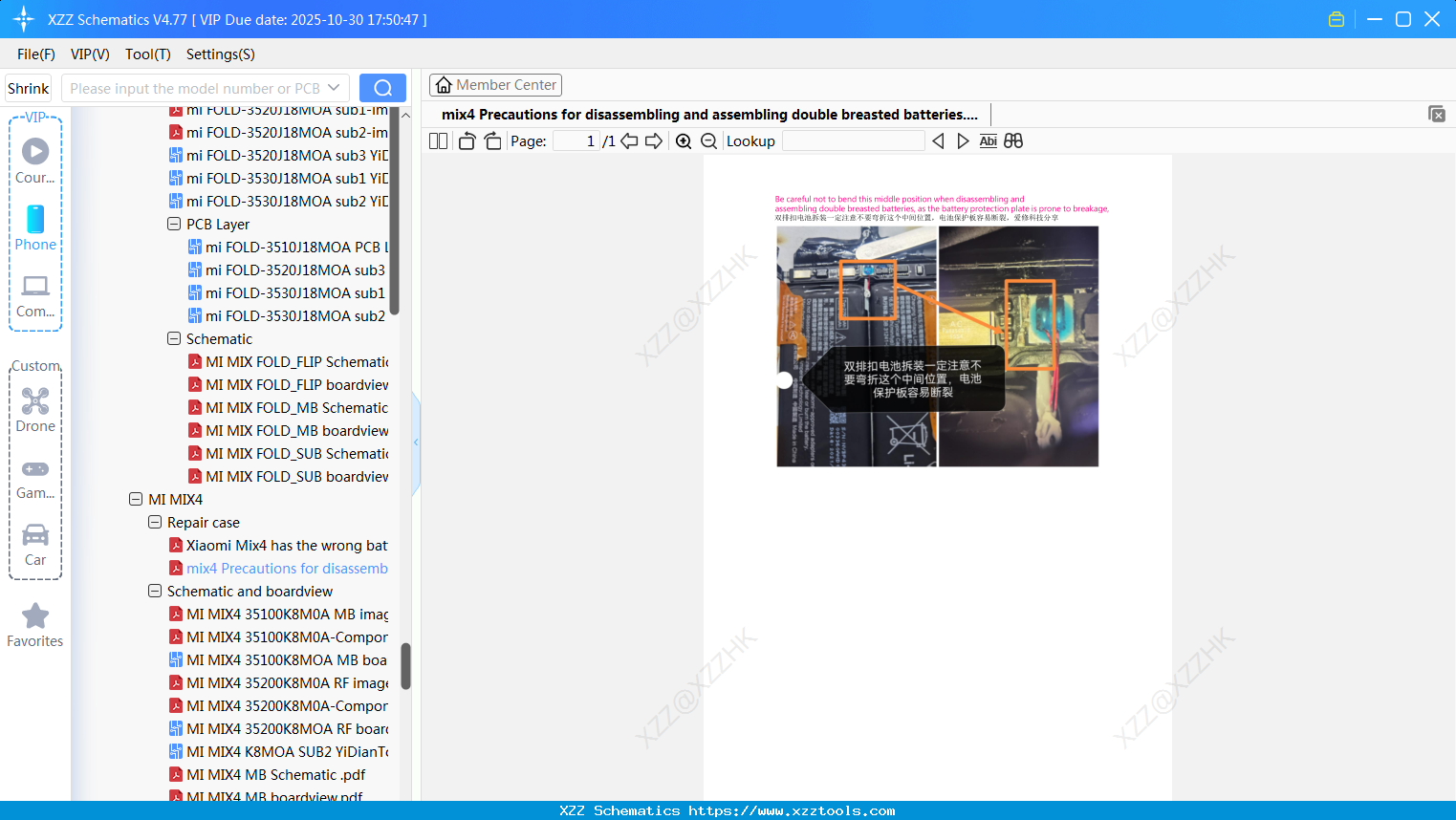Open MI MIX FOLD_FLIP boardview file
This screenshot has height=820, width=1456.
point(288,384)
